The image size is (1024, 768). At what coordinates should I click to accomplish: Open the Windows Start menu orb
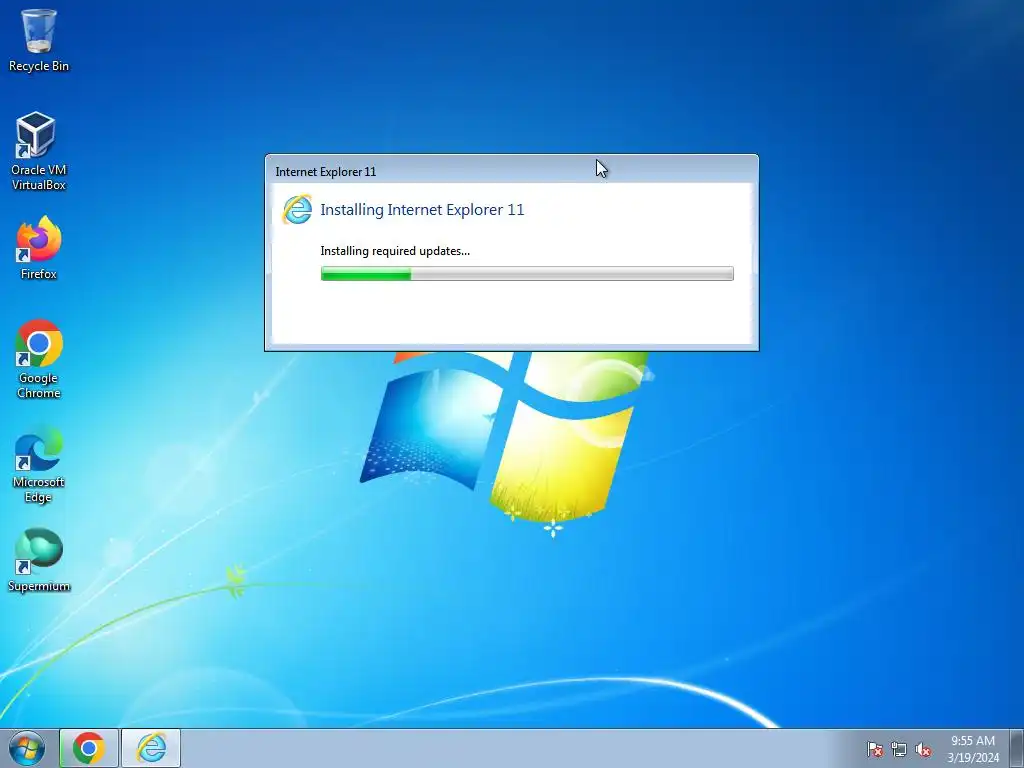27,748
